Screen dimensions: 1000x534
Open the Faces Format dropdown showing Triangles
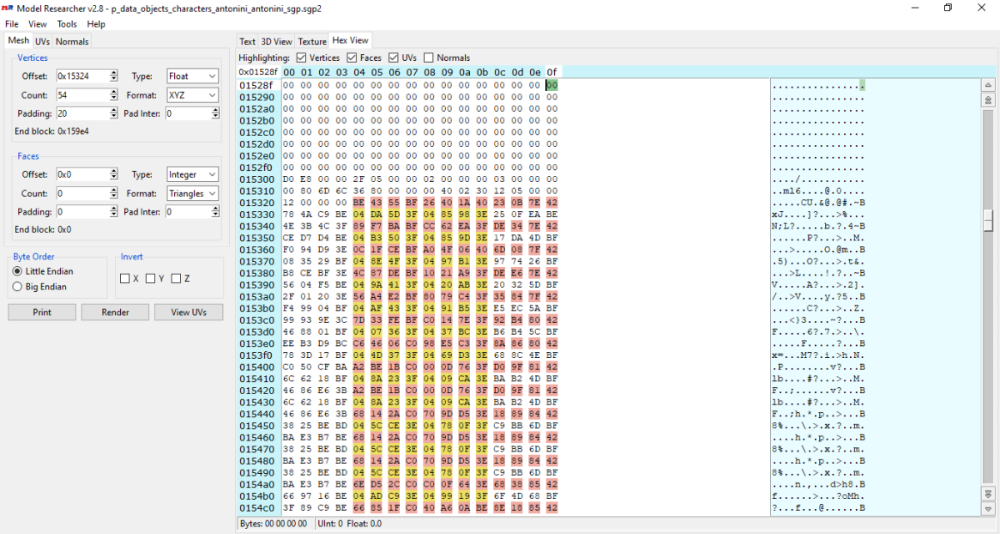[192, 193]
